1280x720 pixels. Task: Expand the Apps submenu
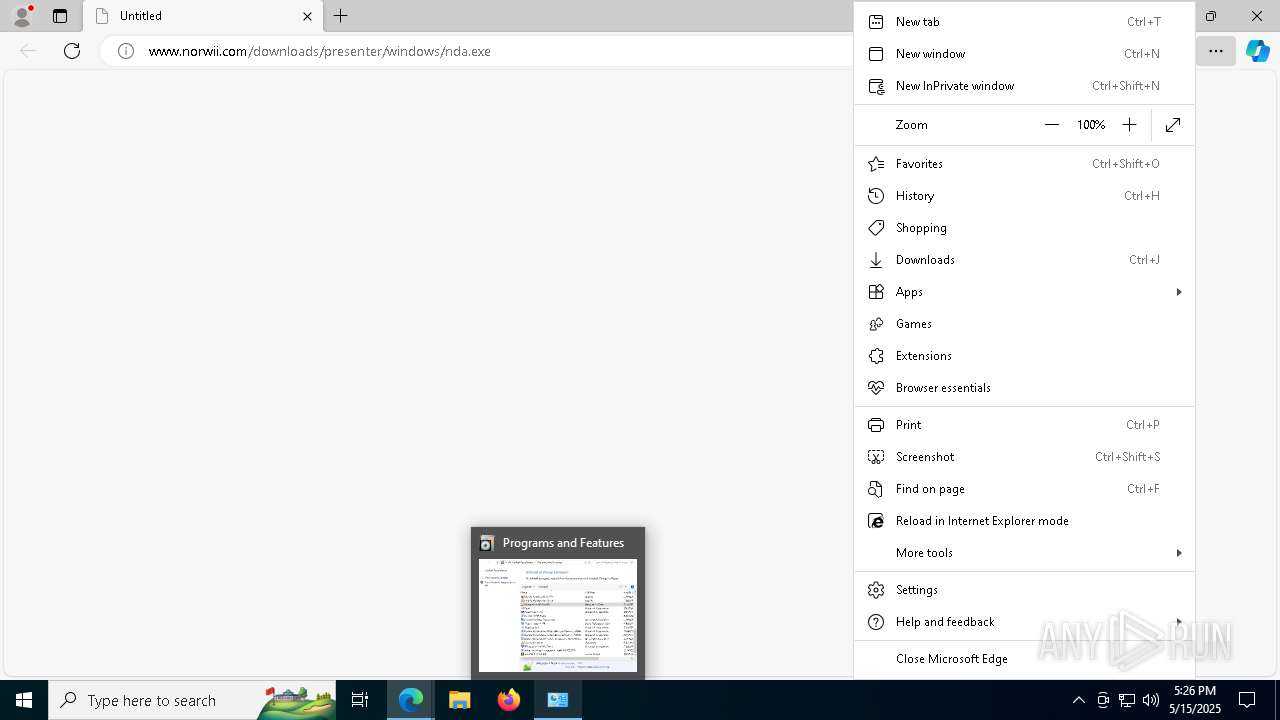[1024, 292]
